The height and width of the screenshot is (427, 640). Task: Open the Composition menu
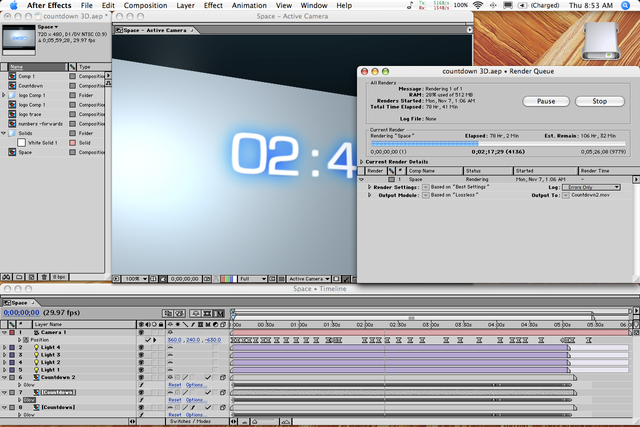tap(145, 6)
